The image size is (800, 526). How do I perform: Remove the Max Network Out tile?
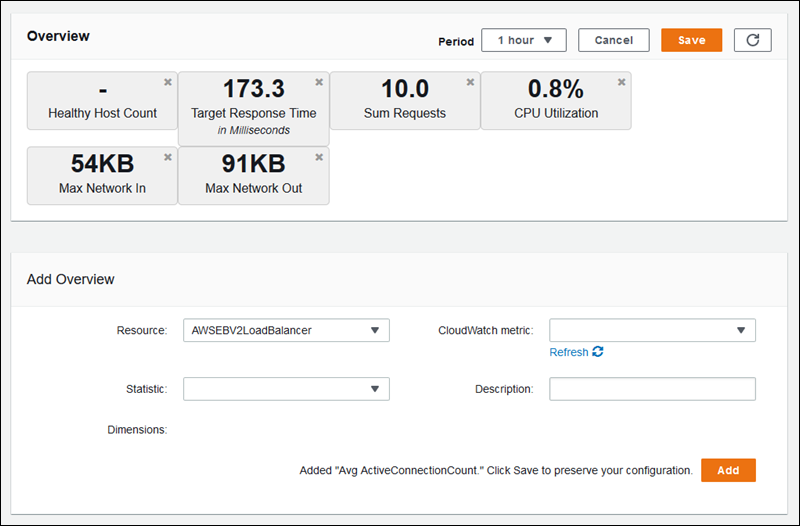[319, 157]
